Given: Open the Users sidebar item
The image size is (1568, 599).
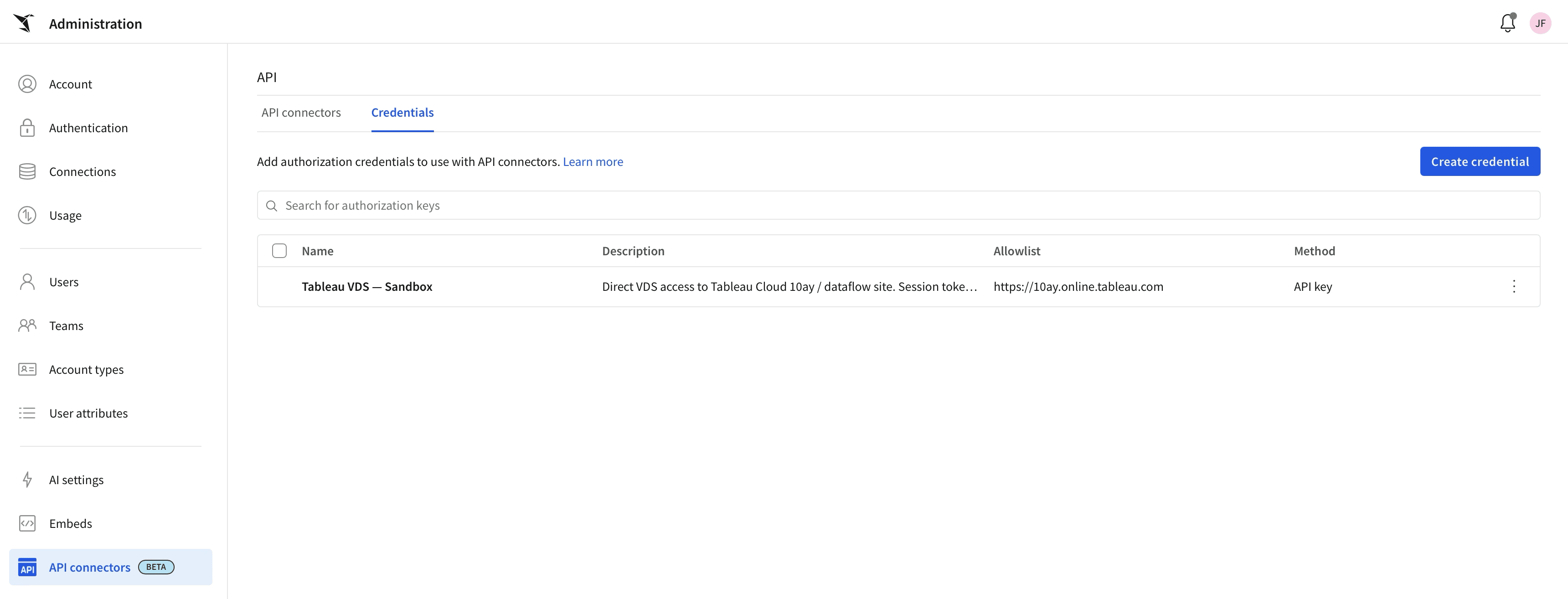Looking at the screenshot, I should coord(64,282).
